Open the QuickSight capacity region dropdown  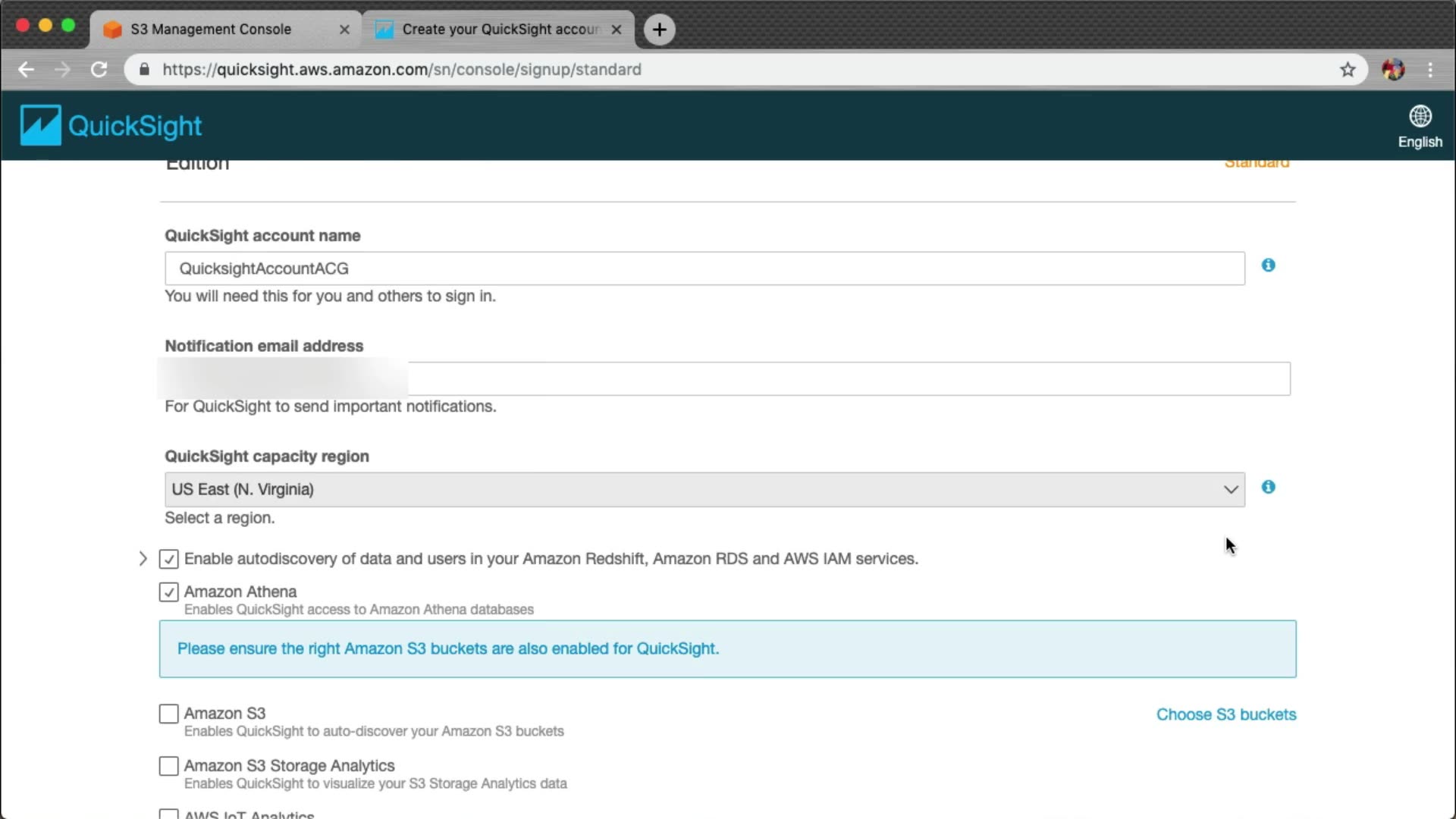point(704,490)
